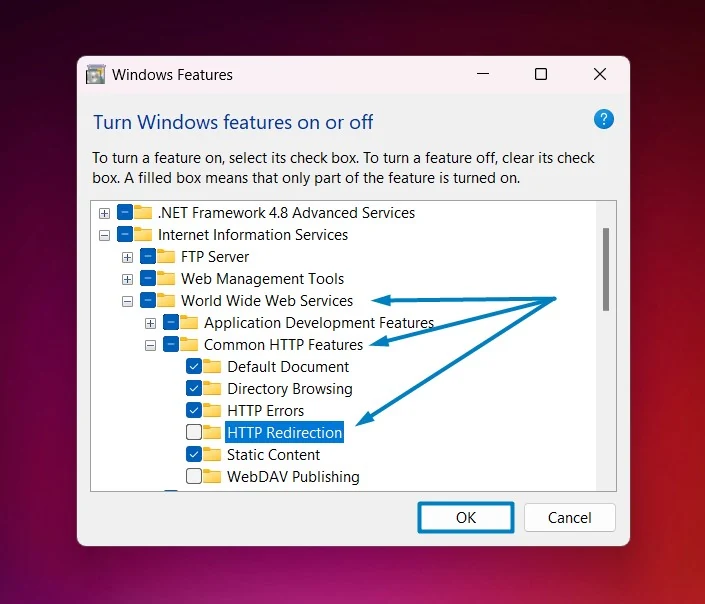Select the WebDAV Publishing label
This screenshot has height=604, width=705.
point(293,476)
